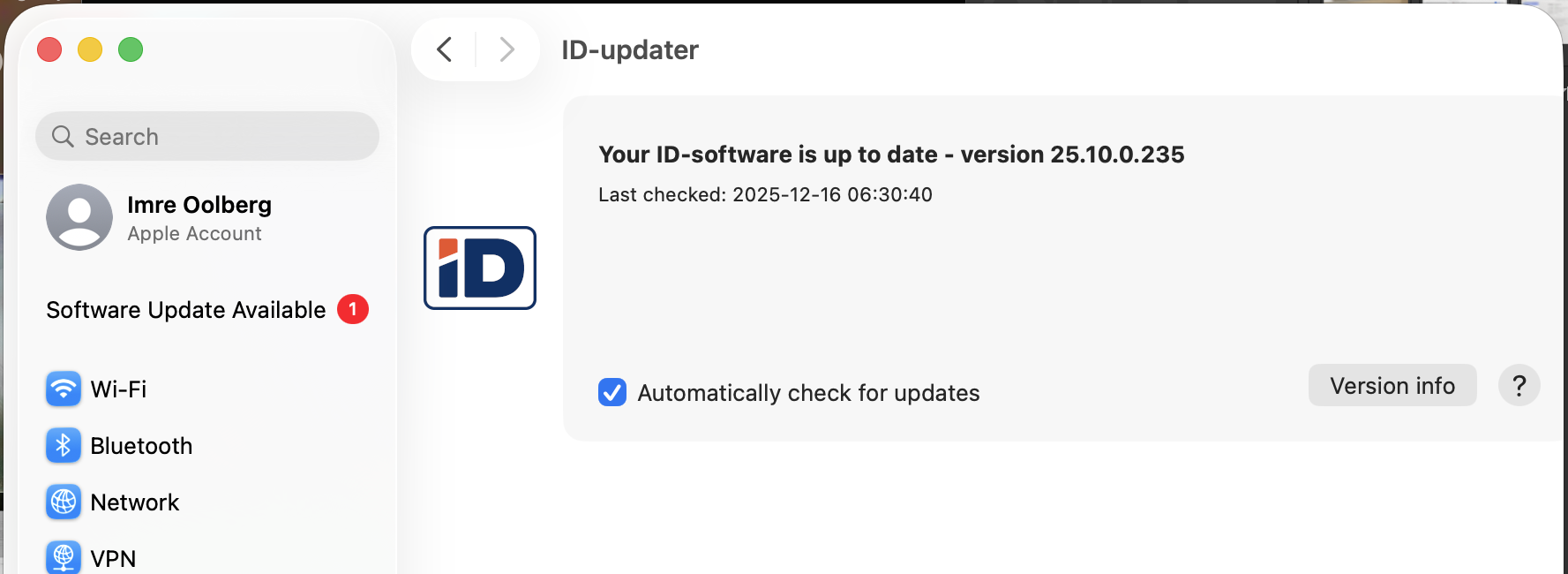Focus the Search input field
The width and height of the screenshot is (1568, 574).
click(x=221, y=137)
